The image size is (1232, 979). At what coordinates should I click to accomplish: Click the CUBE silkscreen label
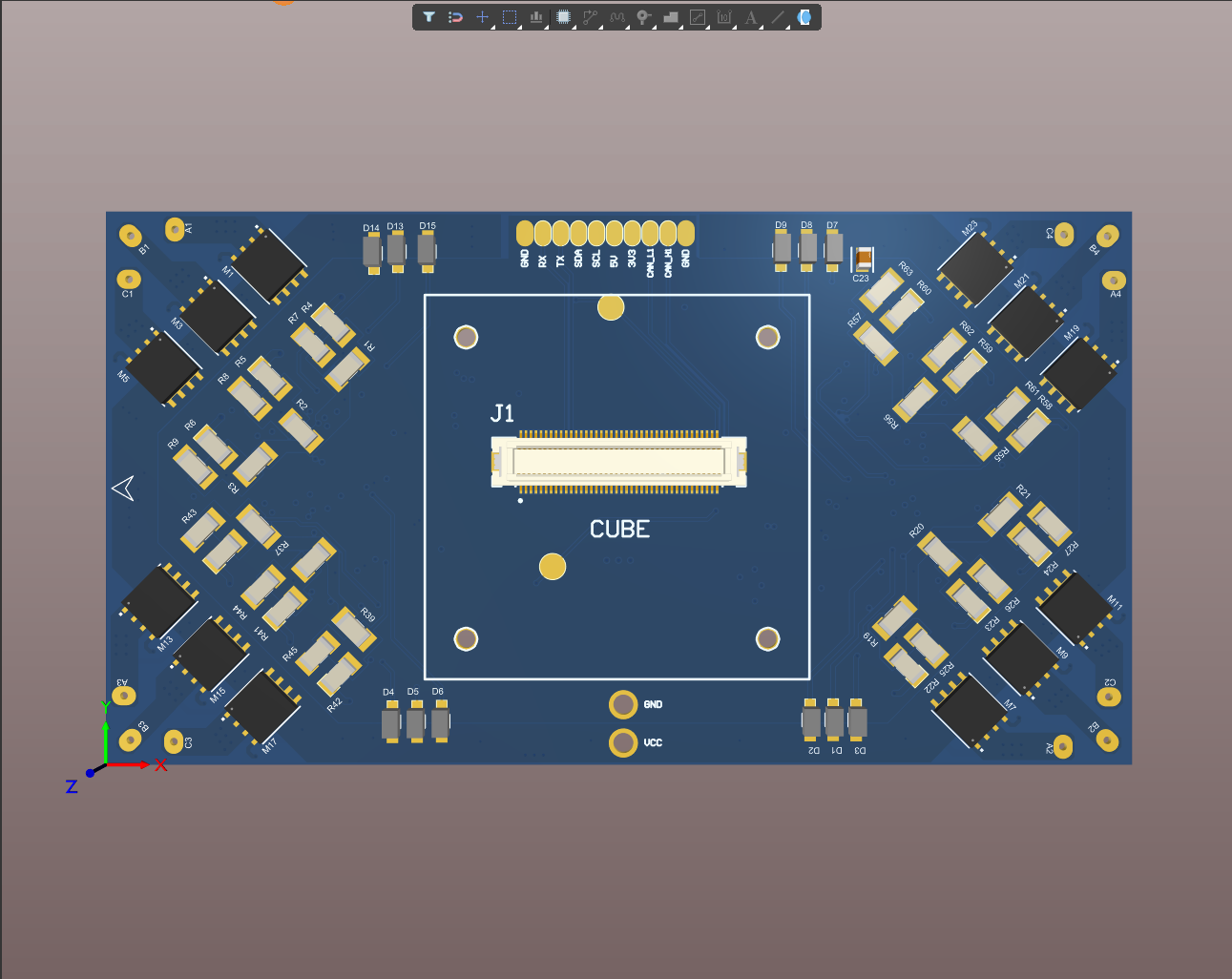coord(619,530)
